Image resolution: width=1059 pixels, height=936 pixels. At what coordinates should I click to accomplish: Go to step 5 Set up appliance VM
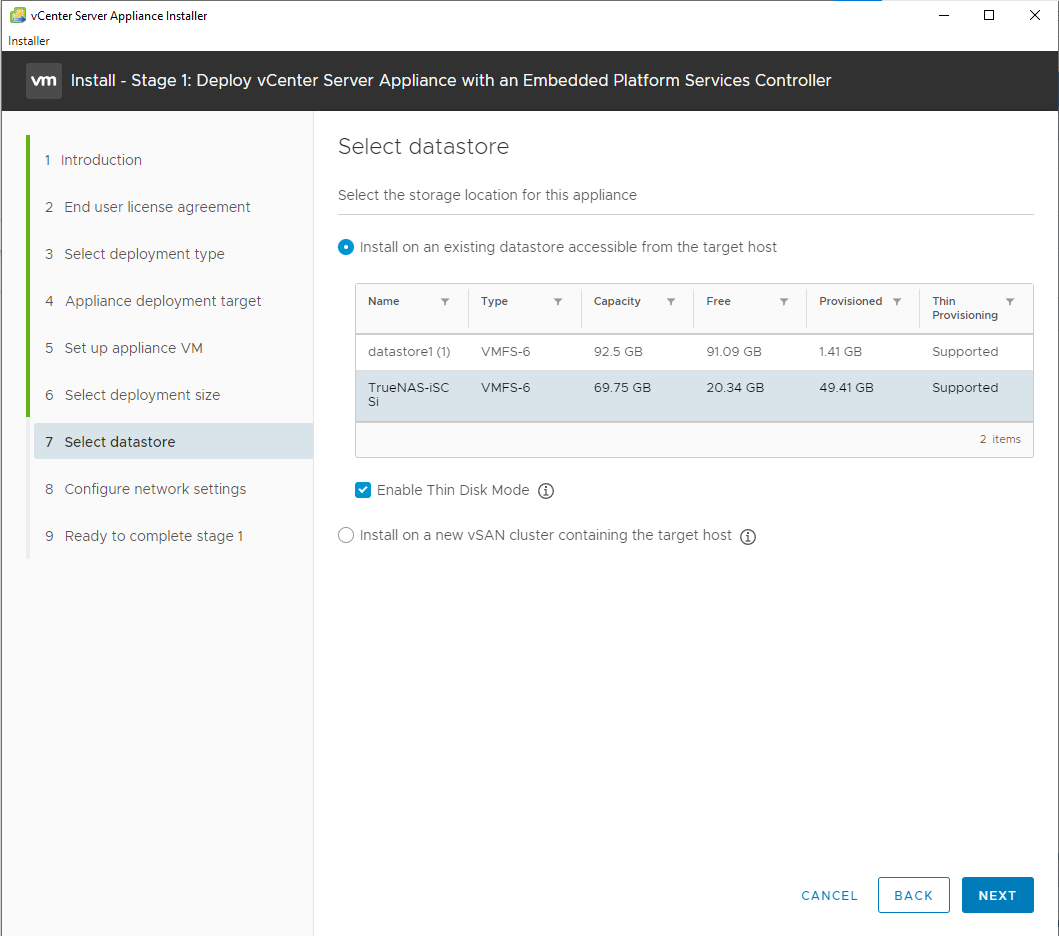coord(124,348)
